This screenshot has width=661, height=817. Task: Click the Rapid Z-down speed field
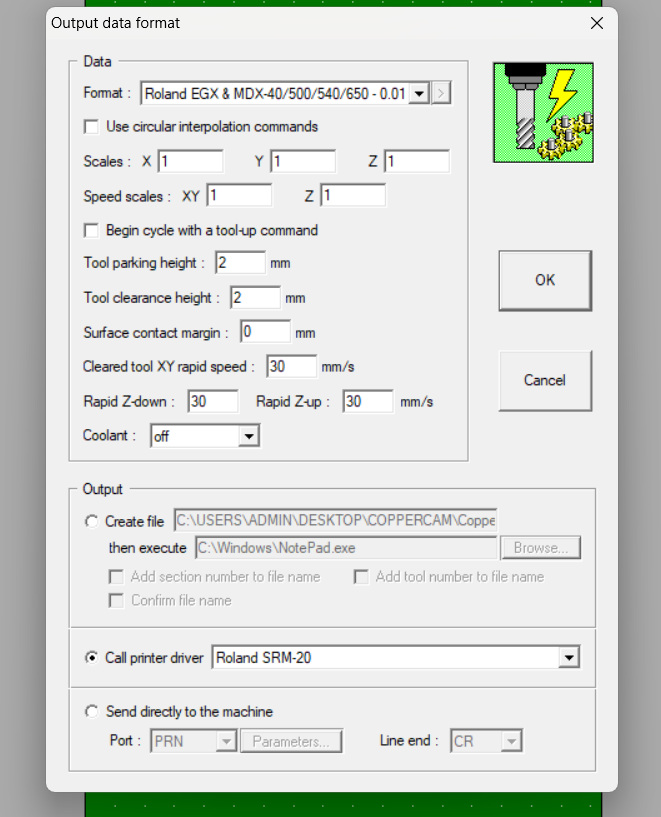click(213, 401)
